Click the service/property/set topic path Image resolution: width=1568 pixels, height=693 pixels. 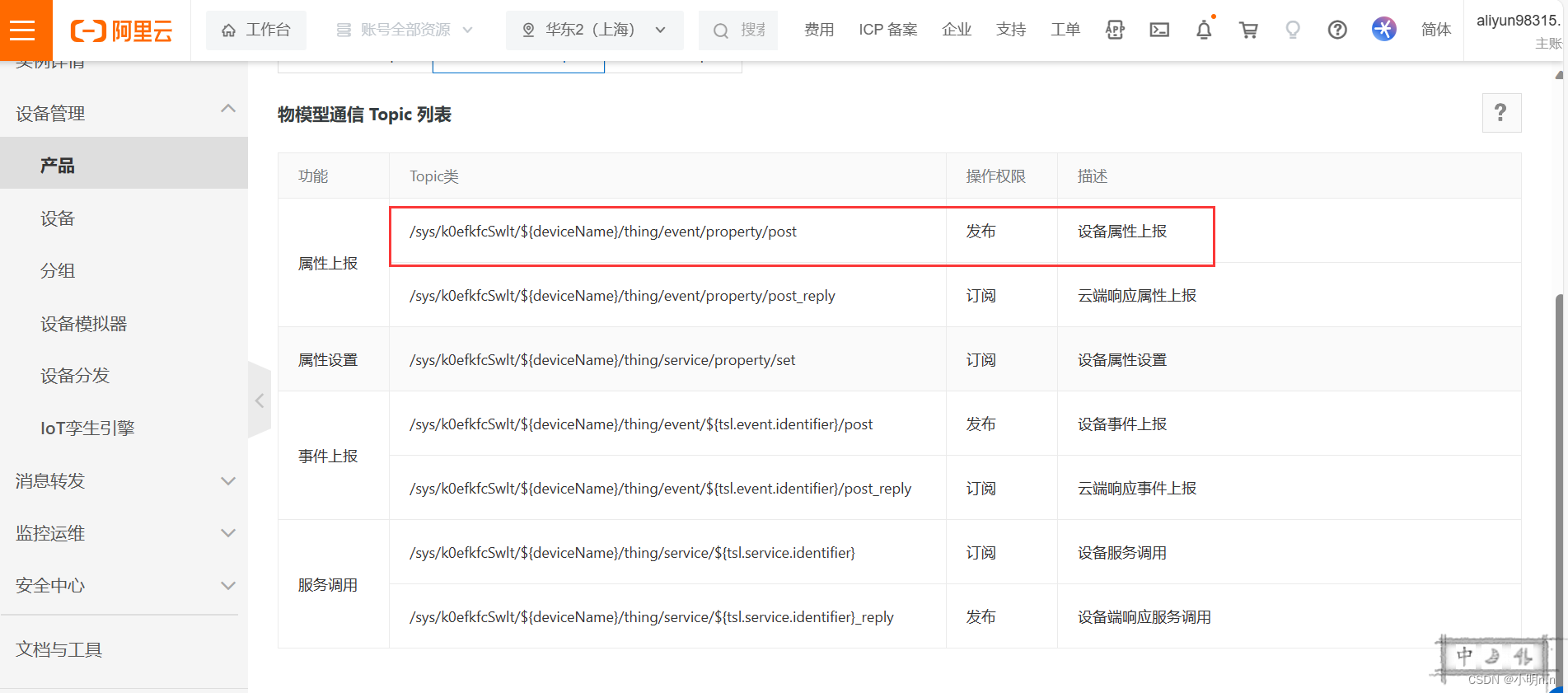tap(602, 360)
